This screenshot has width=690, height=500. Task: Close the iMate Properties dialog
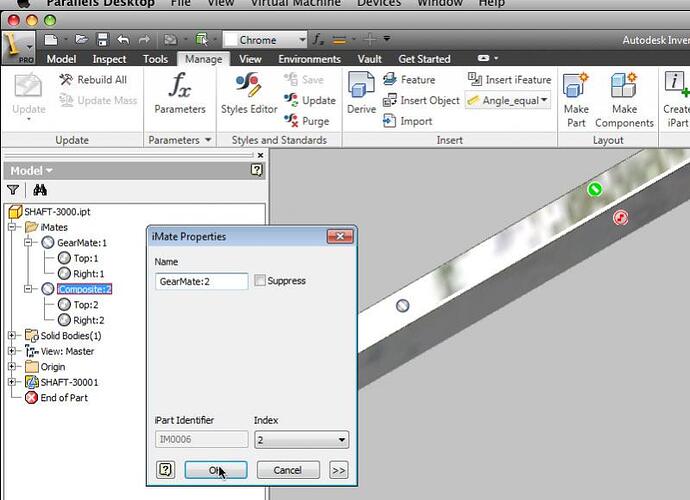pos(340,236)
